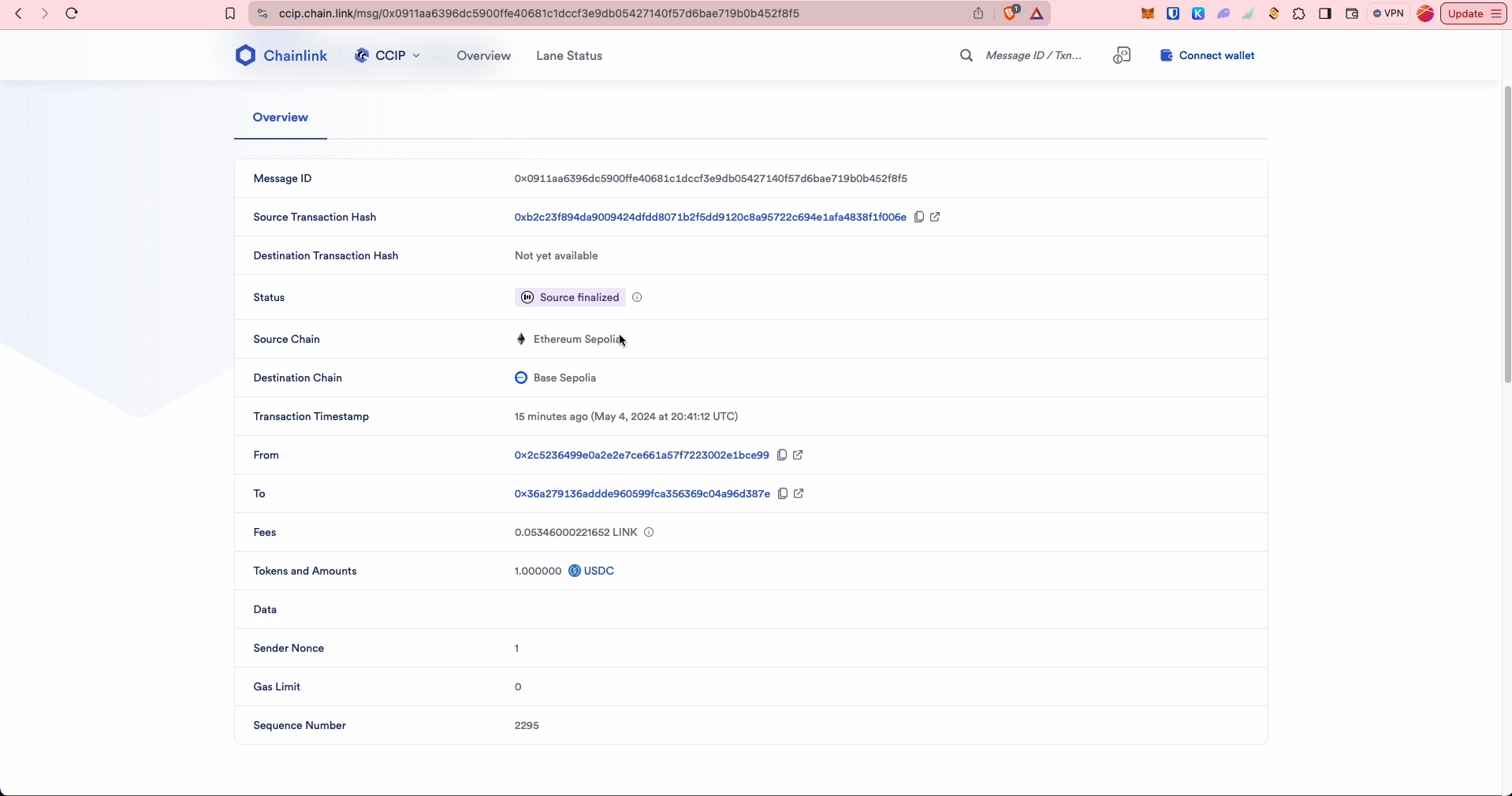Open the To address external link icon

pos(799,493)
